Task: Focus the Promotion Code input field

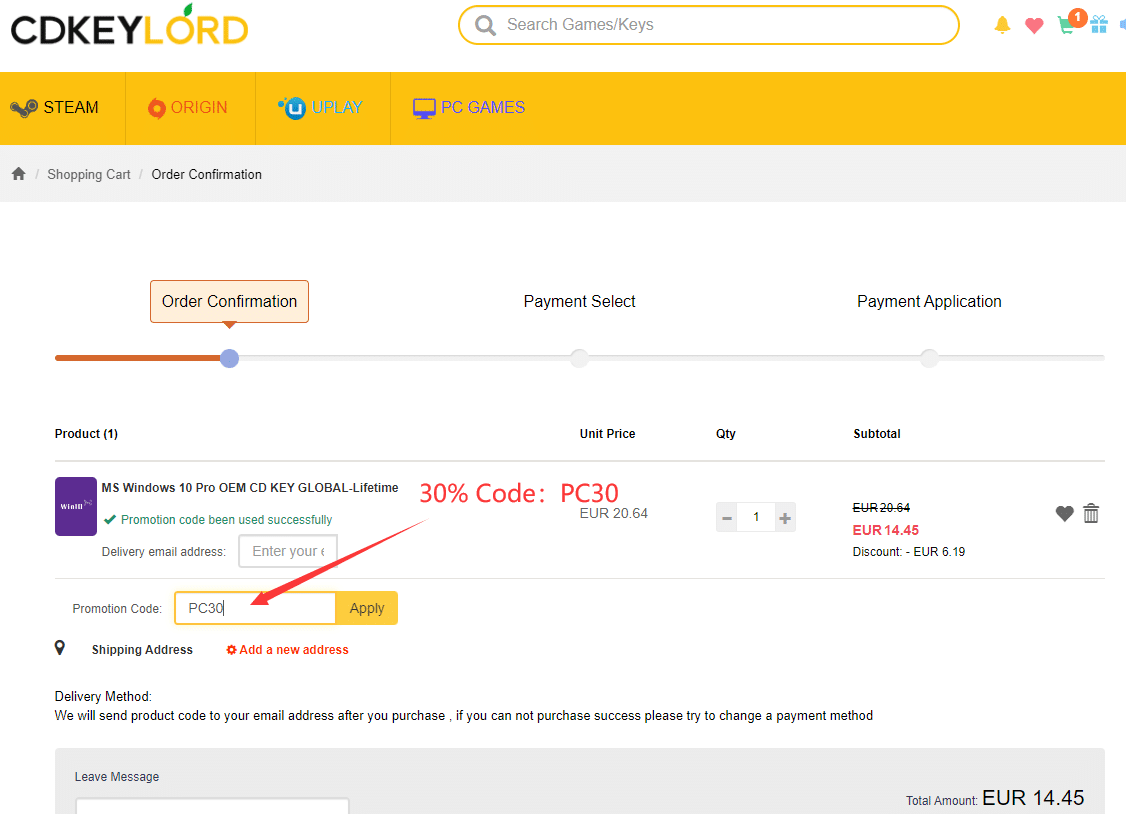Action: click(255, 608)
